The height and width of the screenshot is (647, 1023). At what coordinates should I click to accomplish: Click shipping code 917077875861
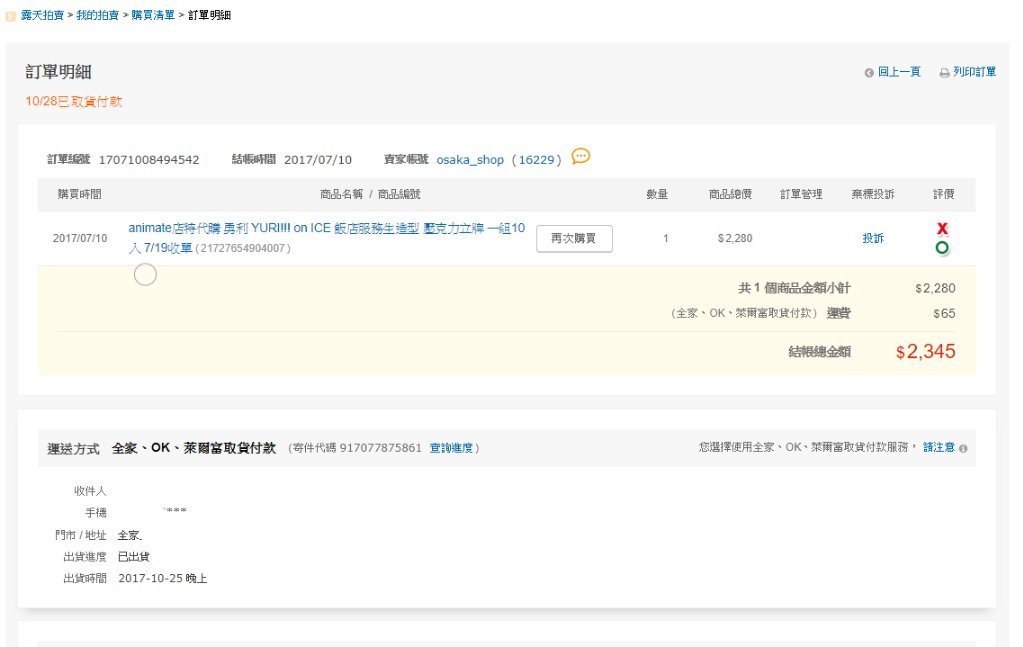click(x=380, y=448)
